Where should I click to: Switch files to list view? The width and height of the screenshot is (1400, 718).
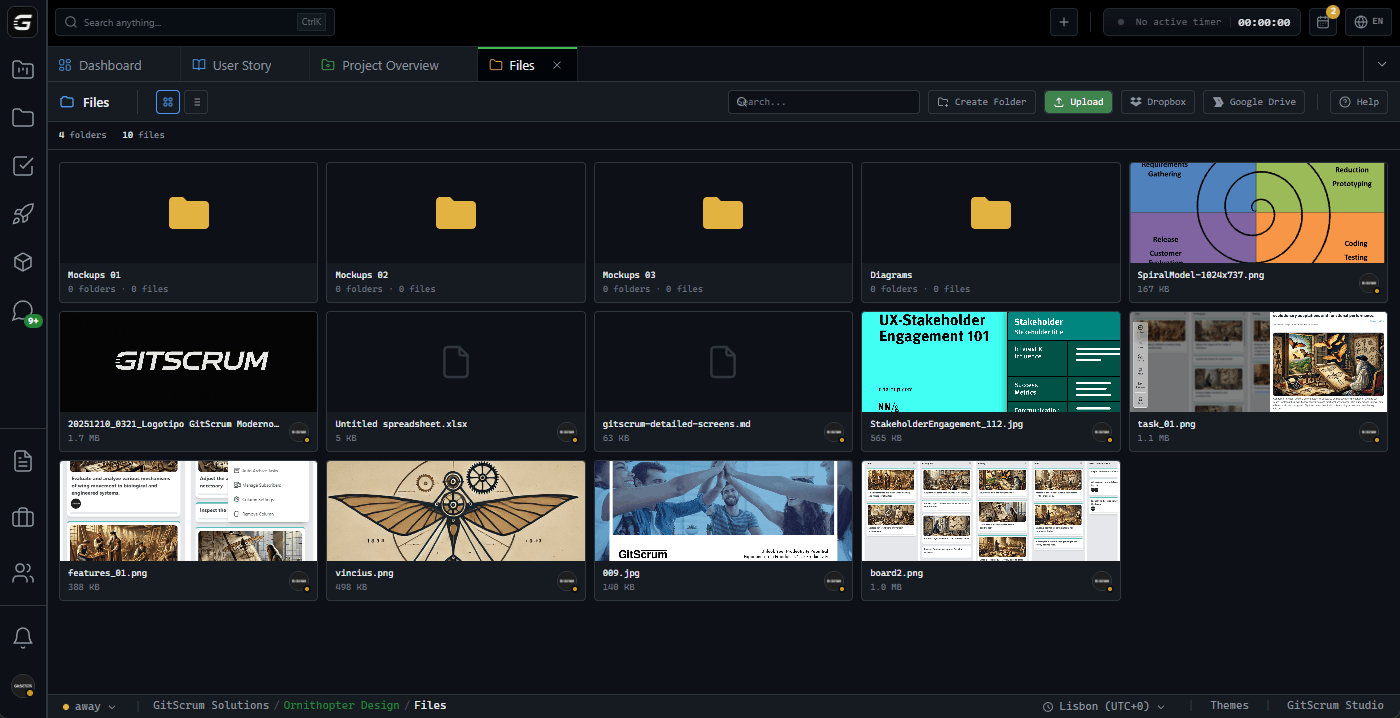[196, 101]
